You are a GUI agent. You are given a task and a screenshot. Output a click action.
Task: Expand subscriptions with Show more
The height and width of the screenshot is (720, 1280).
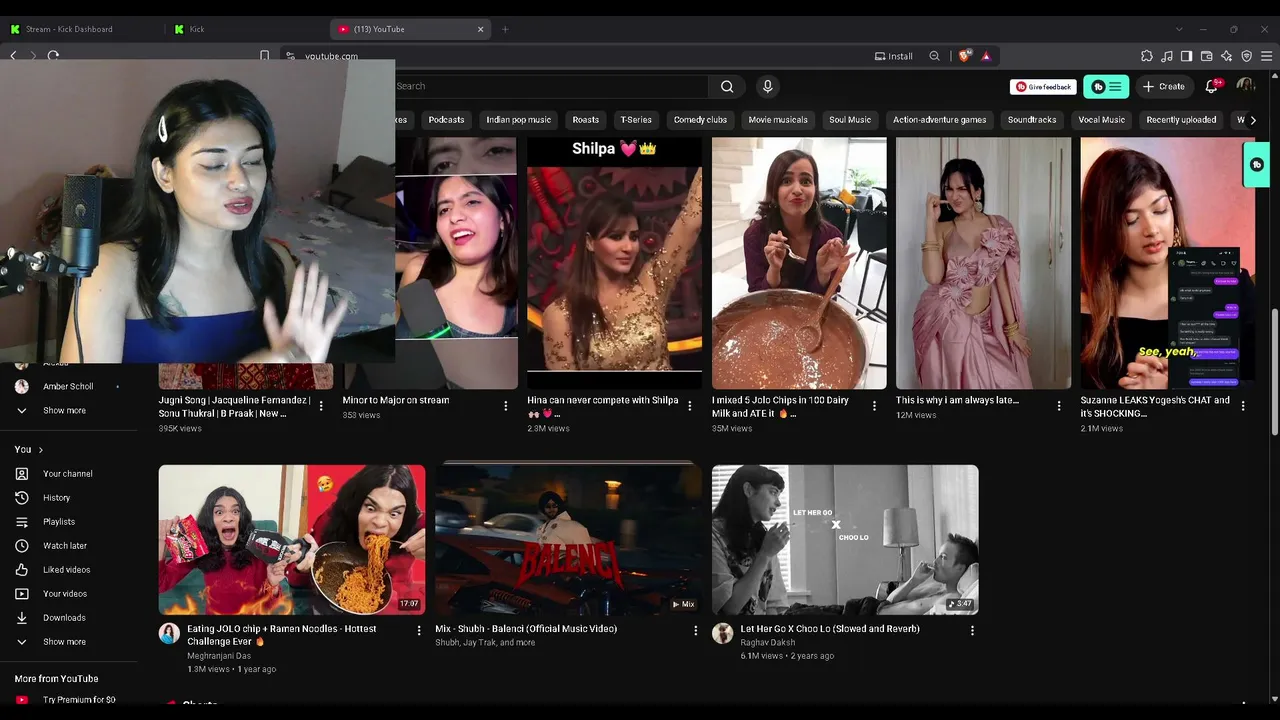point(64,411)
